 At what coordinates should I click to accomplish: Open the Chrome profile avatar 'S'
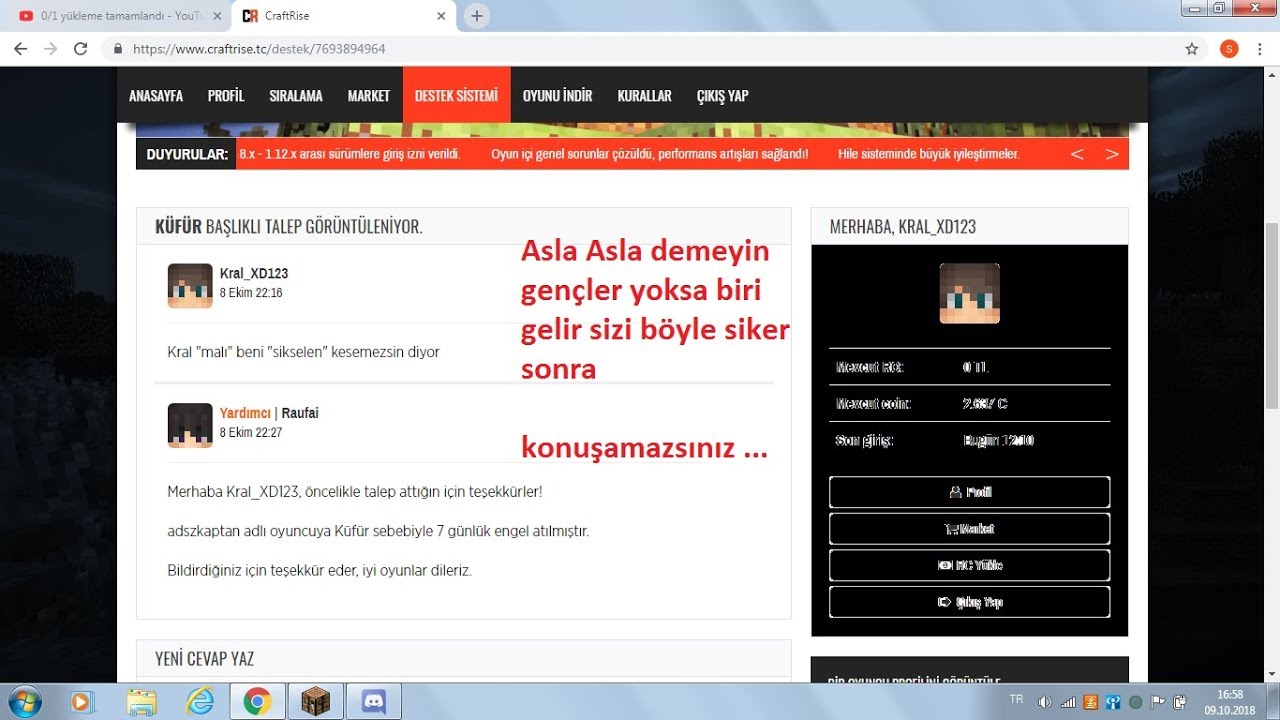pyautogui.click(x=1229, y=48)
